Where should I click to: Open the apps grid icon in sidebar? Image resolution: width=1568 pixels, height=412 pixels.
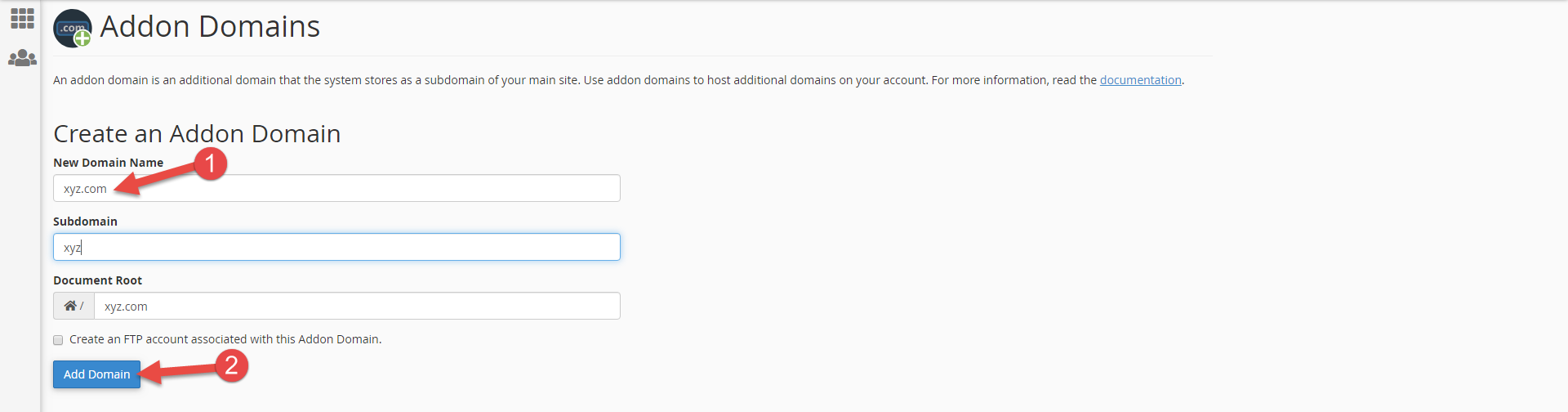click(22, 18)
